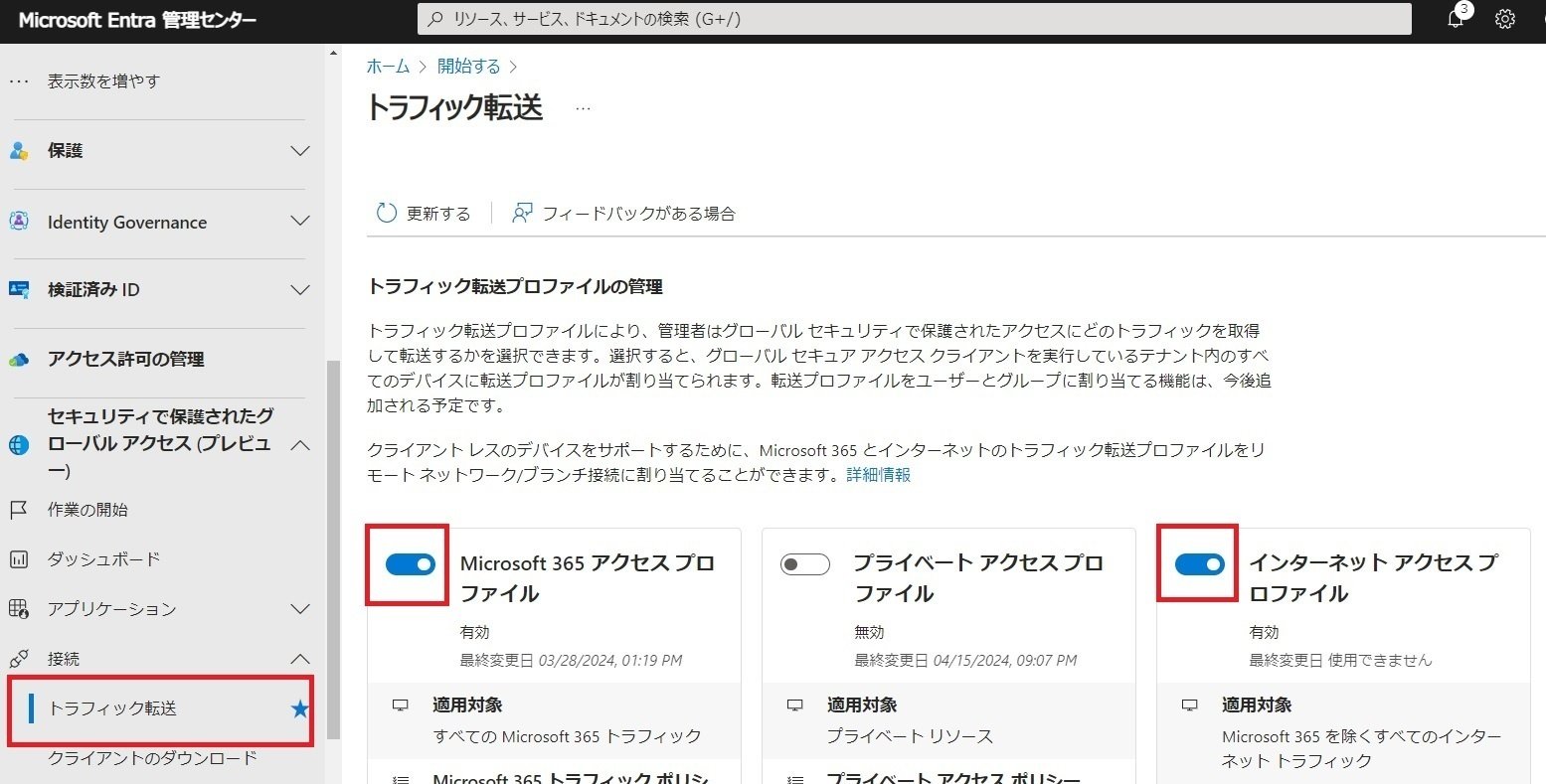
Task: Click monitor icon in プライベート アクセス 適用対象 row
Action: coord(794,705)
